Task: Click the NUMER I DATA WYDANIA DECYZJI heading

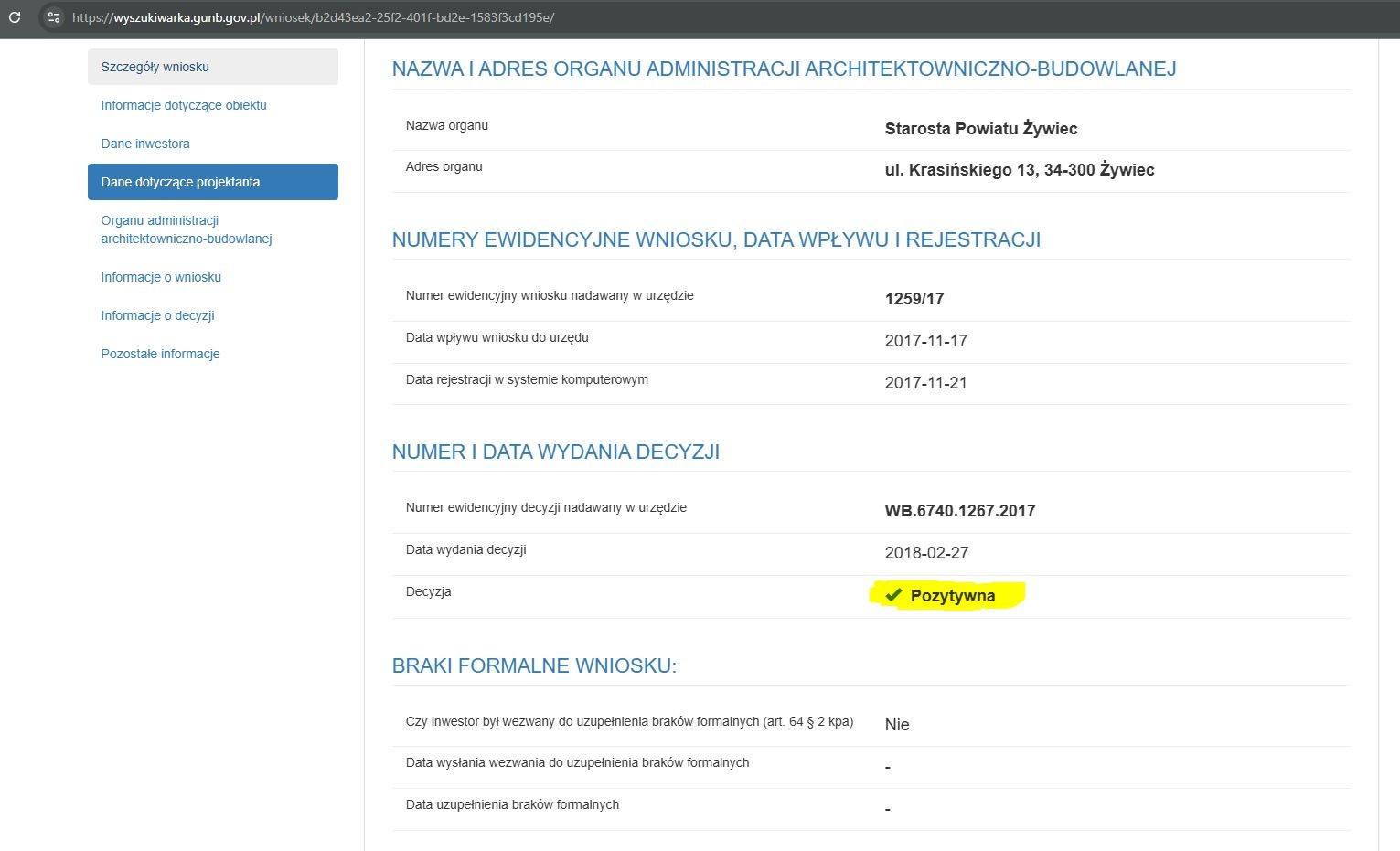Action: [x=555, y=452]
